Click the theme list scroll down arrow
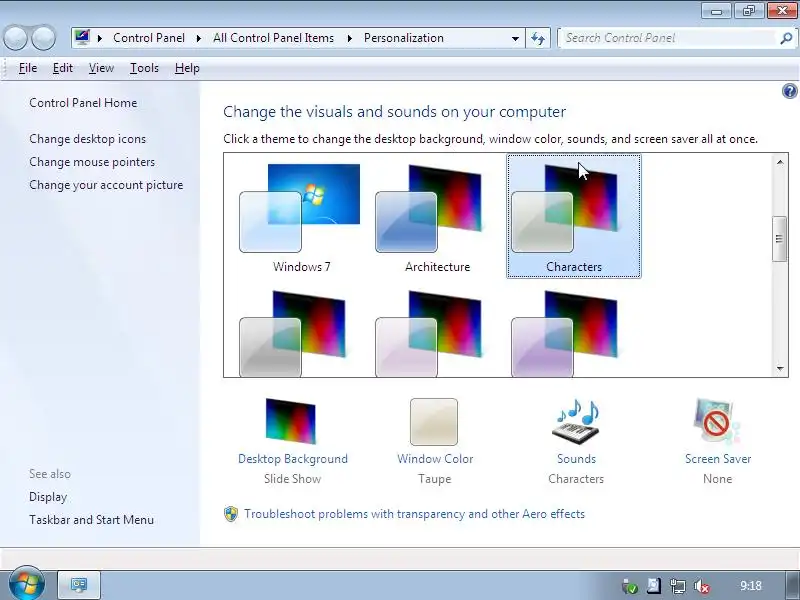 pyautogui.click(x=780, y=368)
